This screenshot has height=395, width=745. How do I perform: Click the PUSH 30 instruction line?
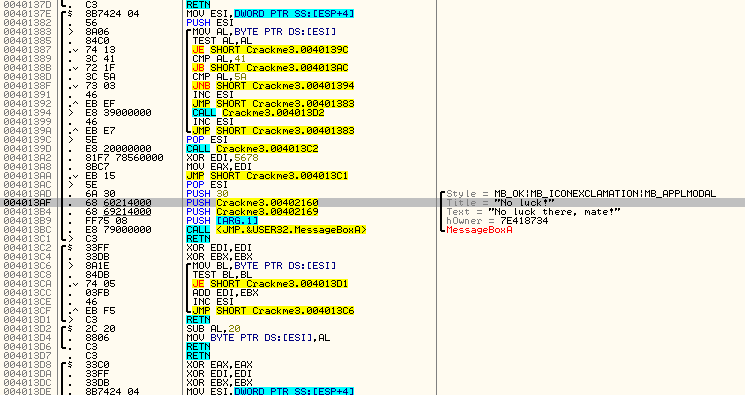[x=207, y=193]
